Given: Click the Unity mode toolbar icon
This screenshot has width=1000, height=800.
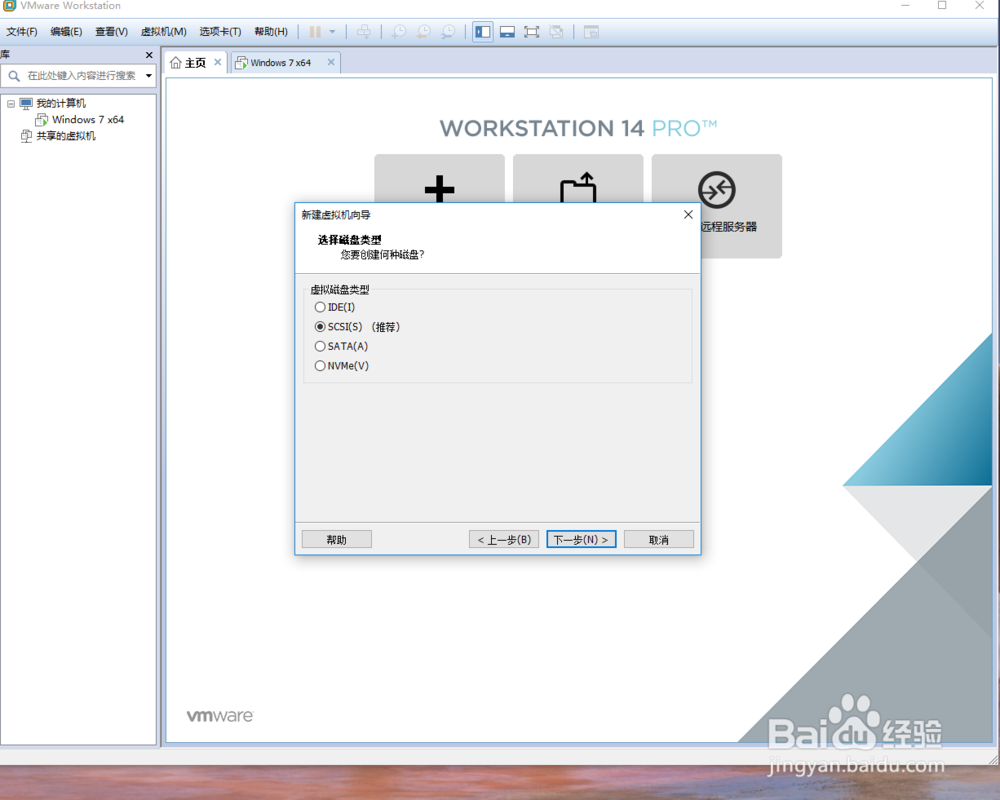Looking at the screenshot, I should click(x=556, y=32).
